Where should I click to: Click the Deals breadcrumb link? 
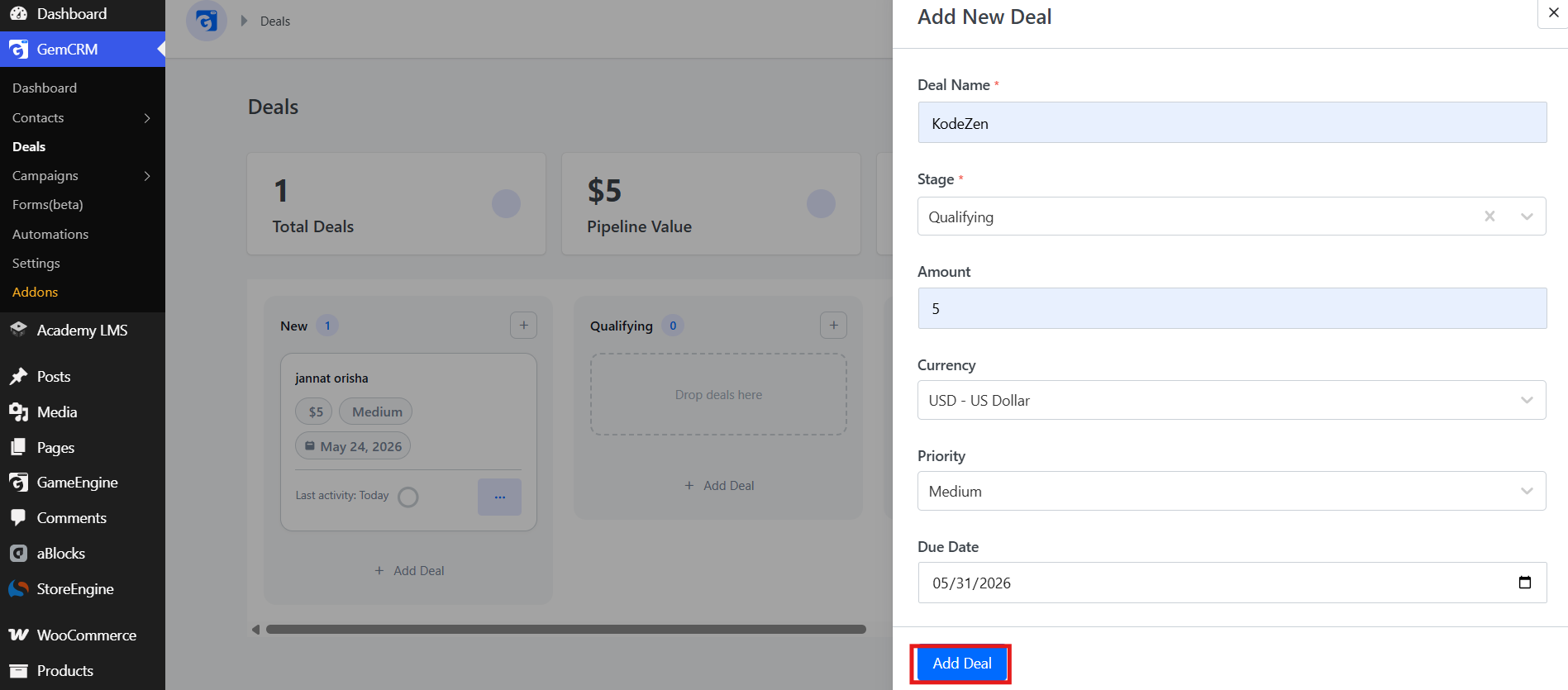275,21
